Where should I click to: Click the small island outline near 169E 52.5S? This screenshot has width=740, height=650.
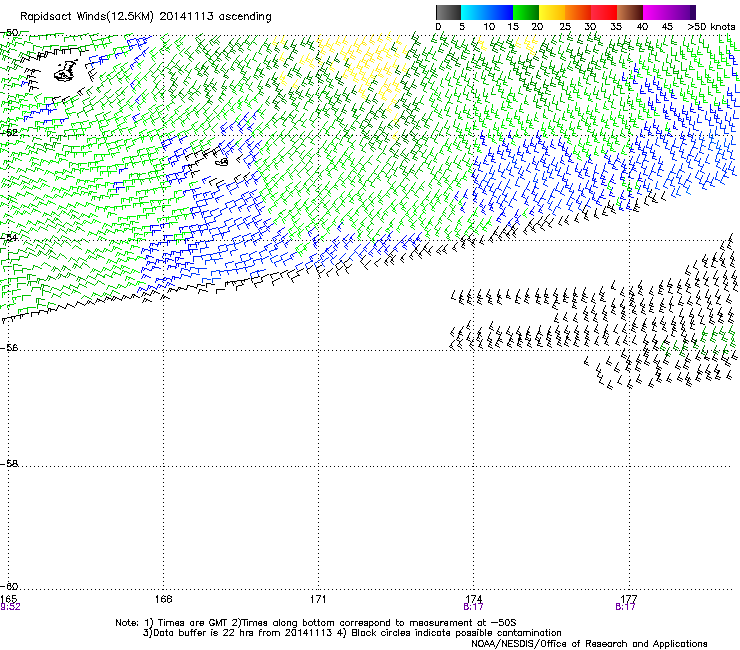(222, 162)
